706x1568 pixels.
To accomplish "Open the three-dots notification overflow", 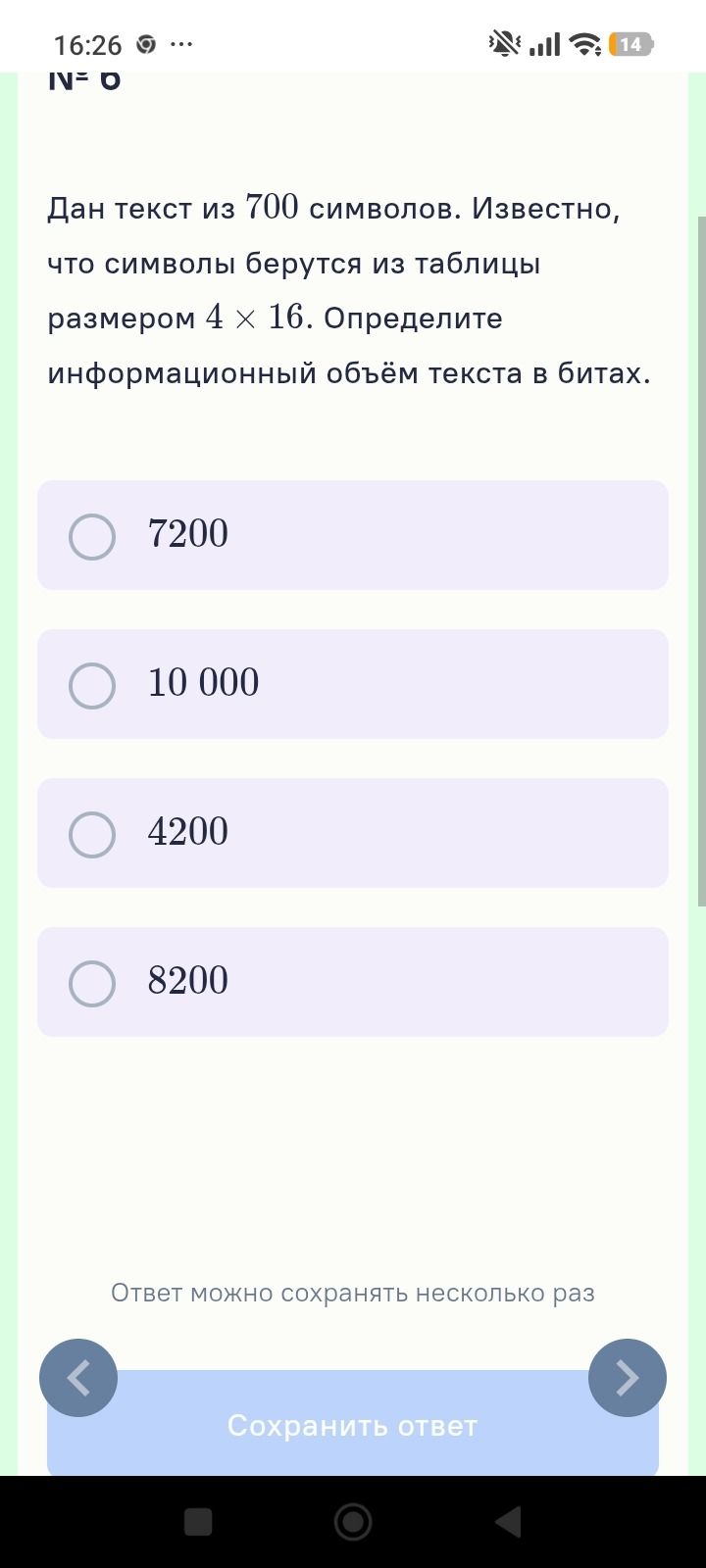I will [x=181, y=44].
